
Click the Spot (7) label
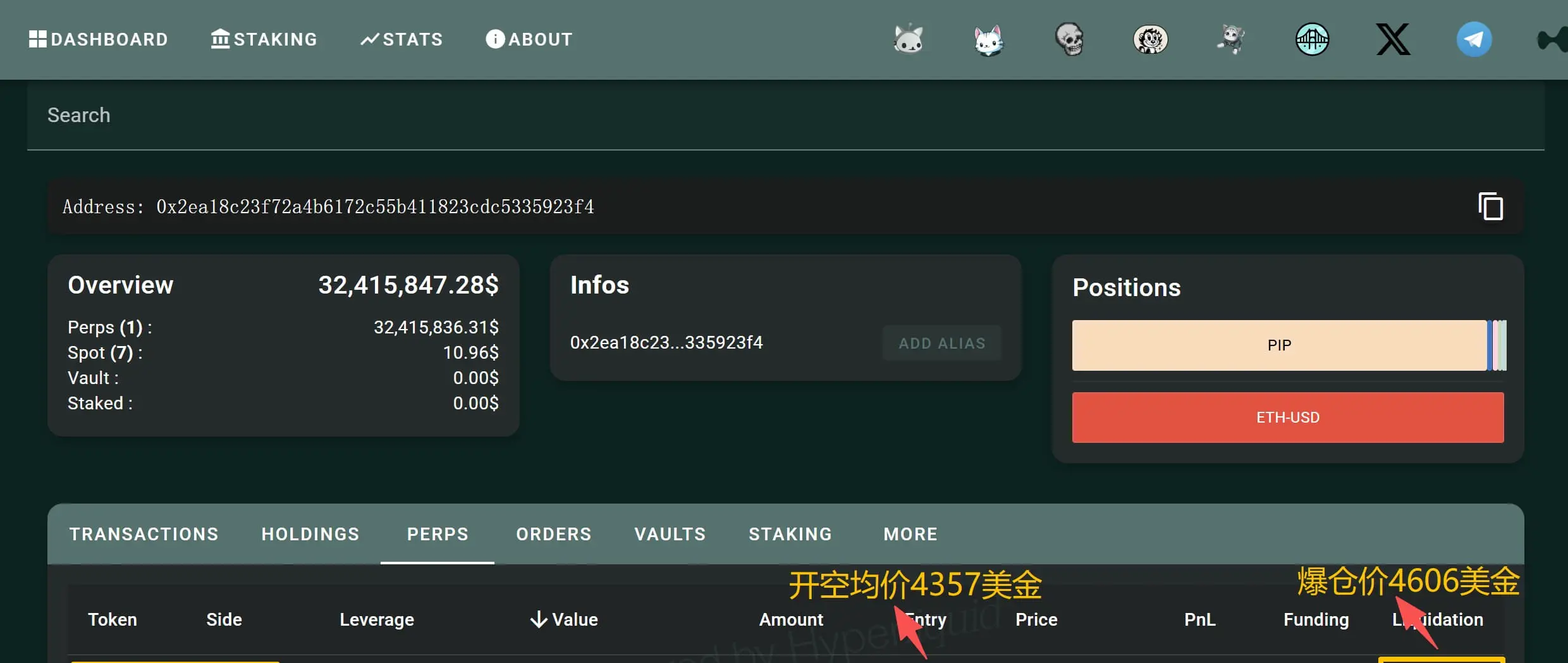(106, 353)
